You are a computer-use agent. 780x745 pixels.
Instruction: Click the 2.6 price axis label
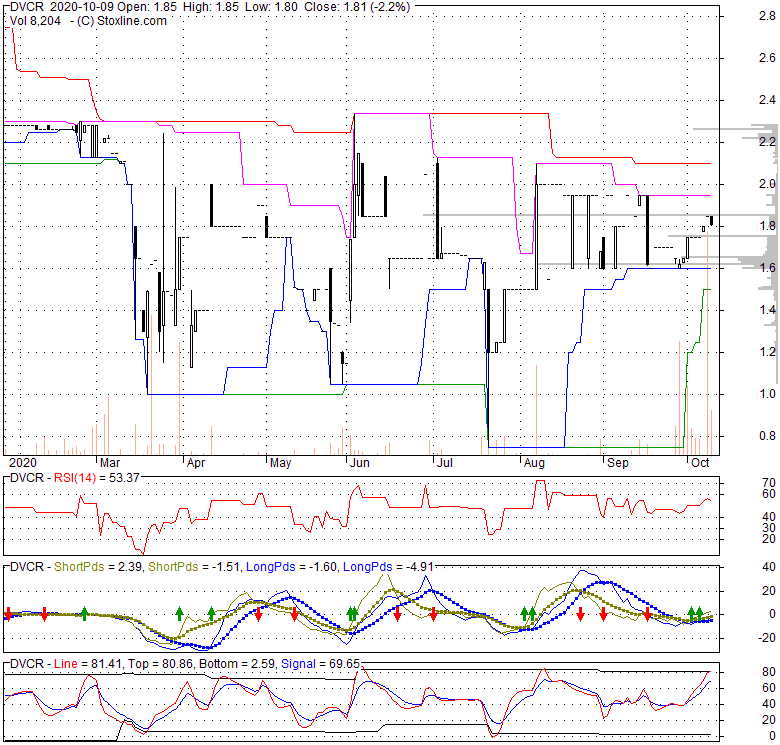[767, 58]
